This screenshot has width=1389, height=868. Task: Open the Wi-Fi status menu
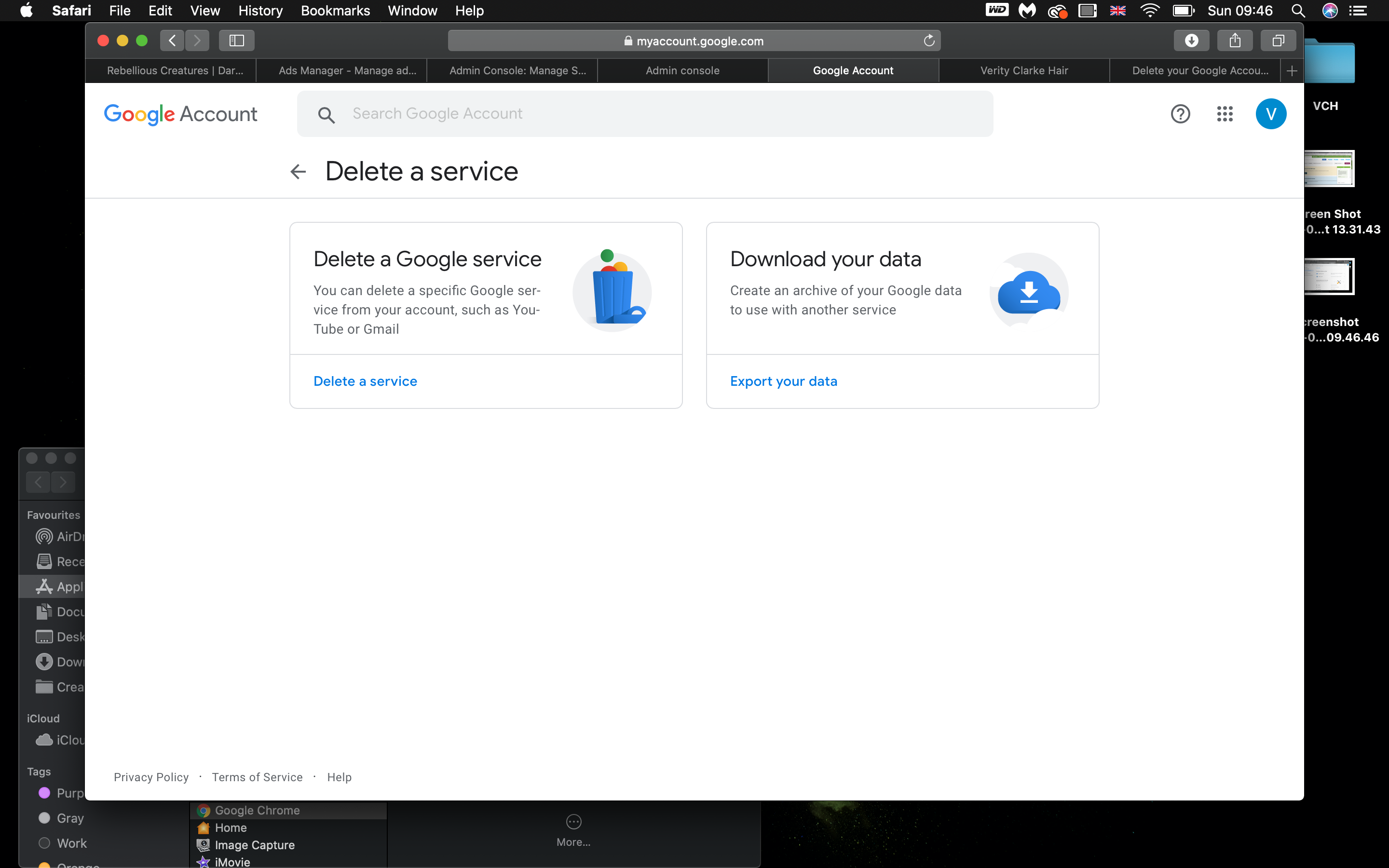click(x=1150, y=11)
